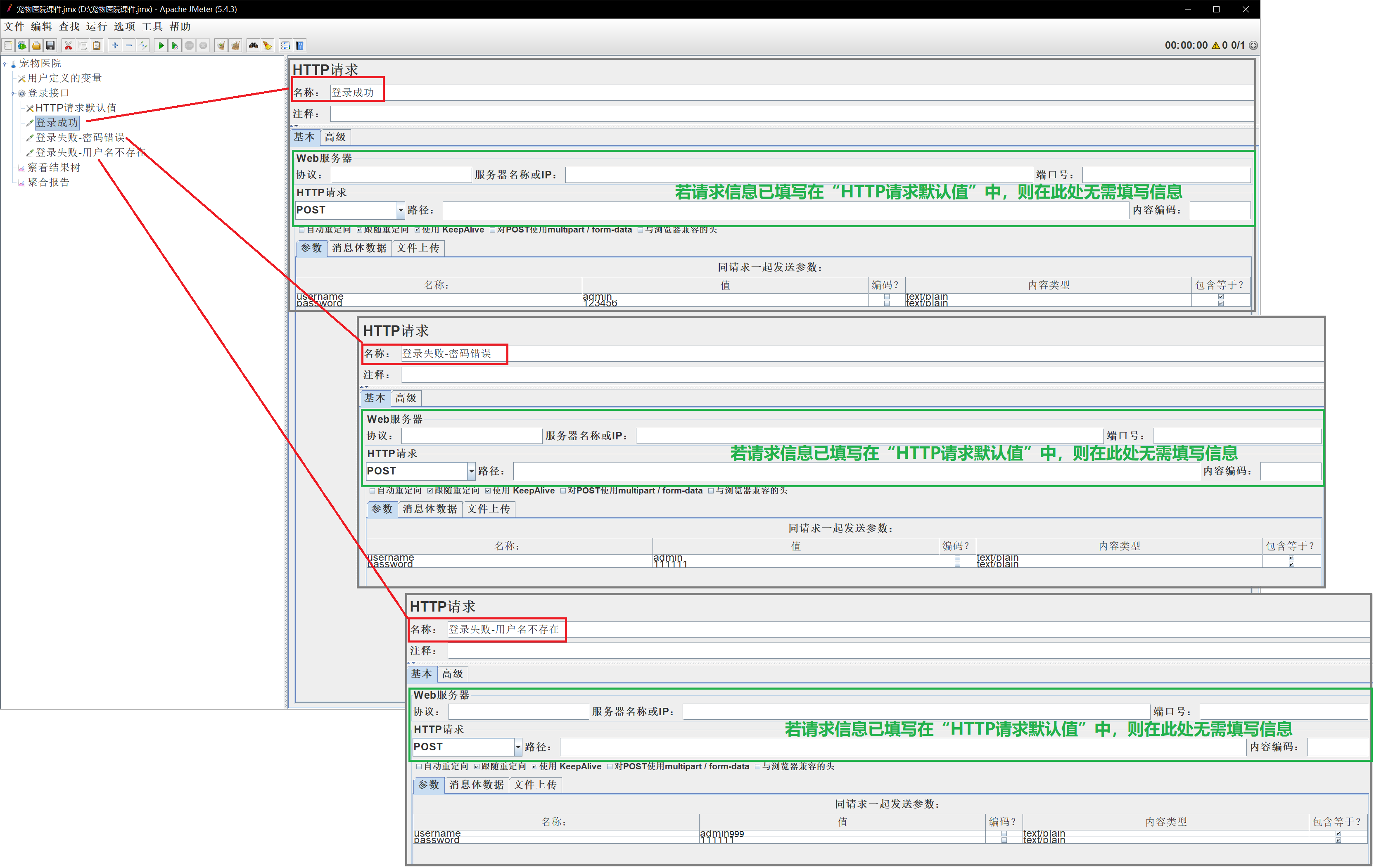The height and width of the screenshot is (868, 1374).
Task: Click the Clear all double-broom icon
Action: 235,46
